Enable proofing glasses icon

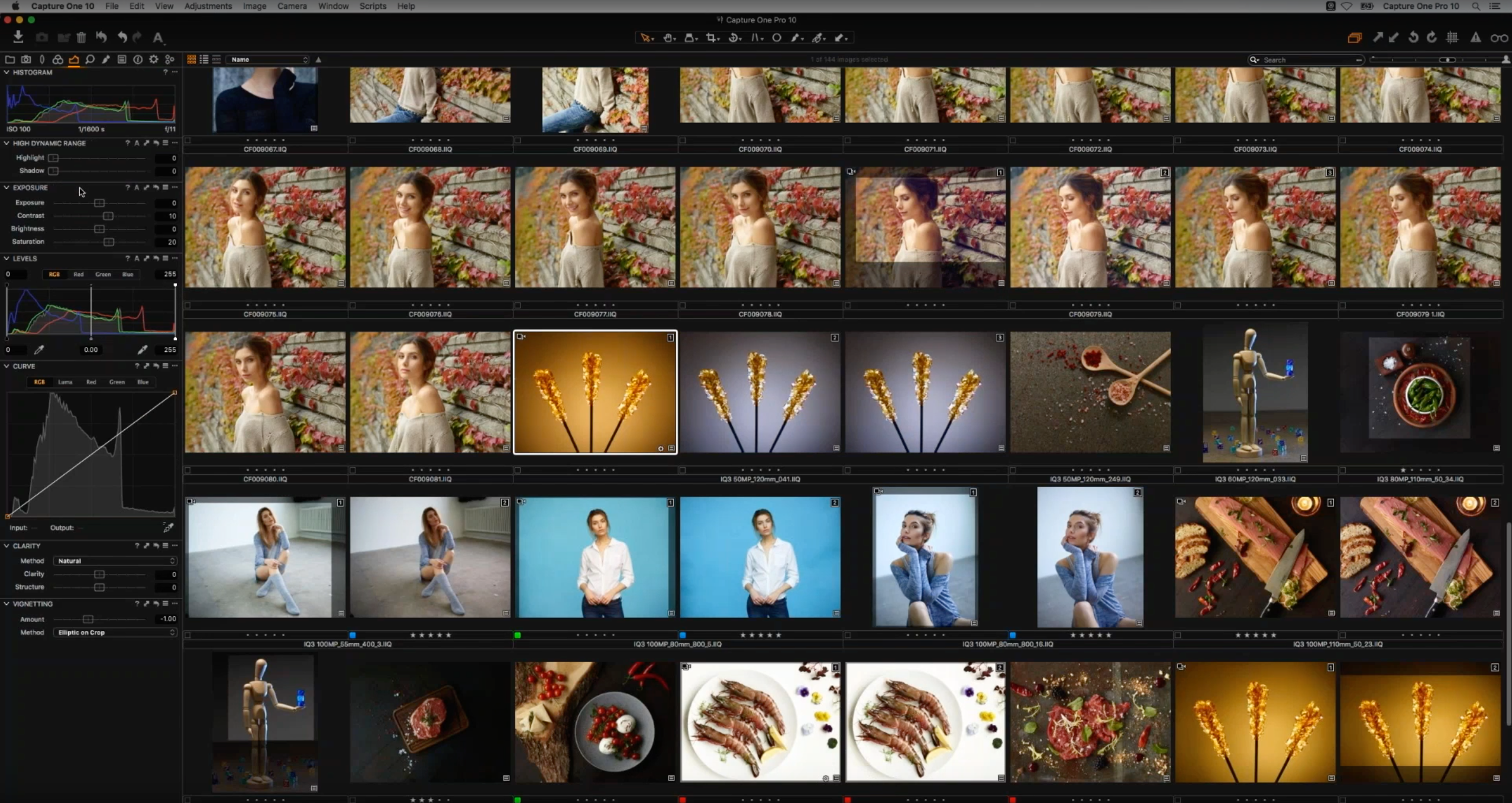point(1498,38)
